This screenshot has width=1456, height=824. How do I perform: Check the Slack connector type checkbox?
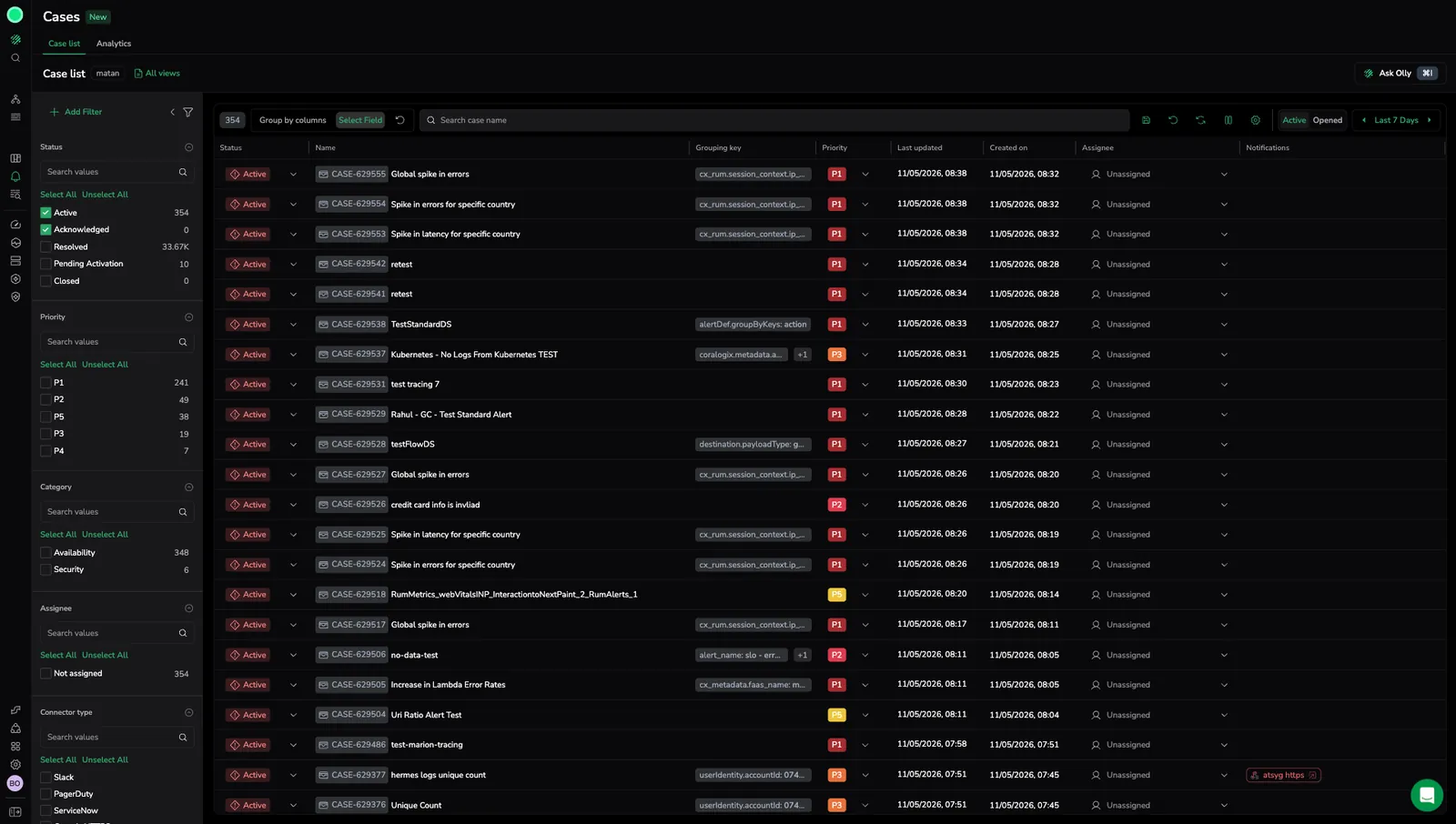click(45, 778)
